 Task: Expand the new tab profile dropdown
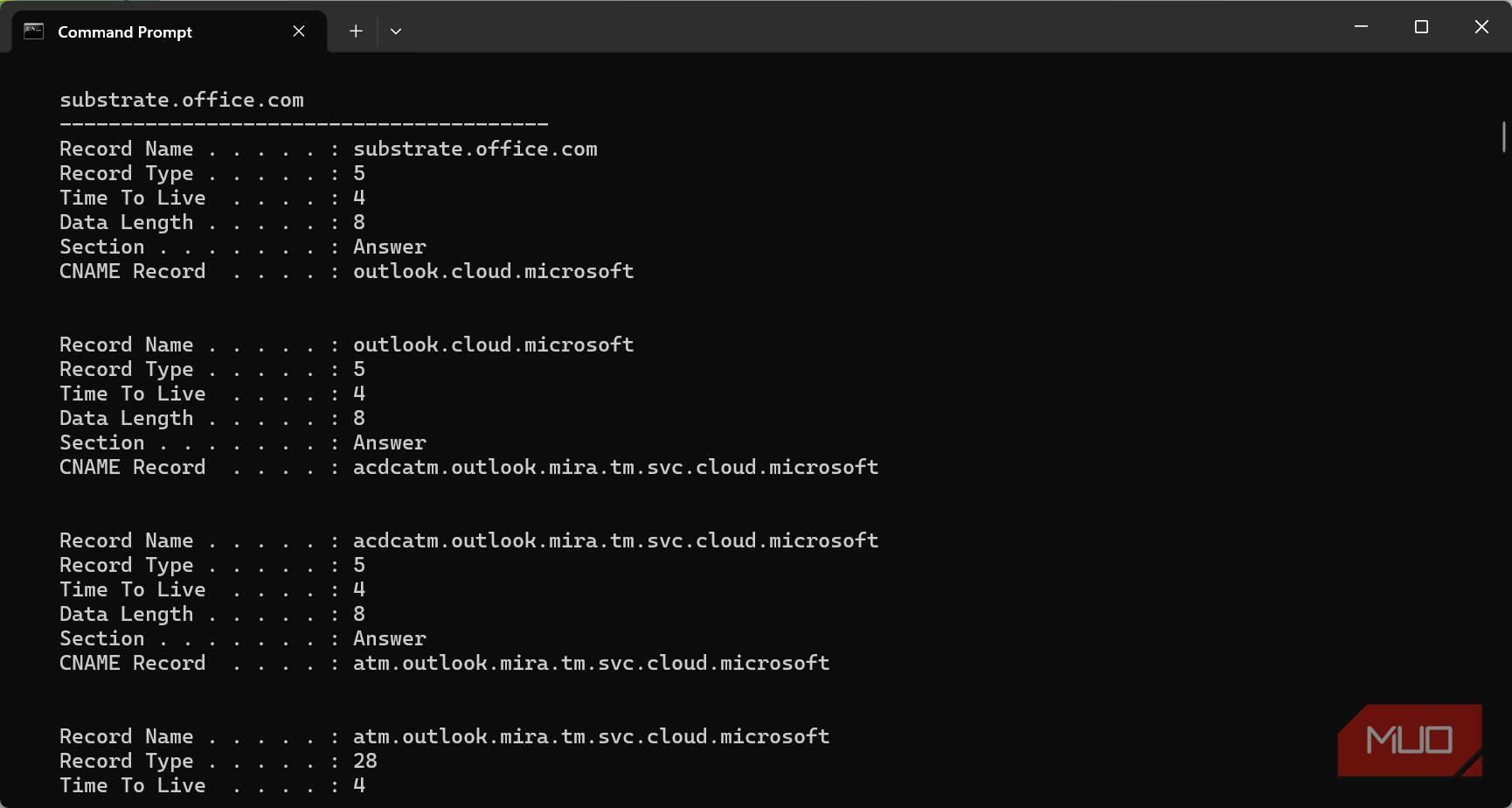(396, 31)
